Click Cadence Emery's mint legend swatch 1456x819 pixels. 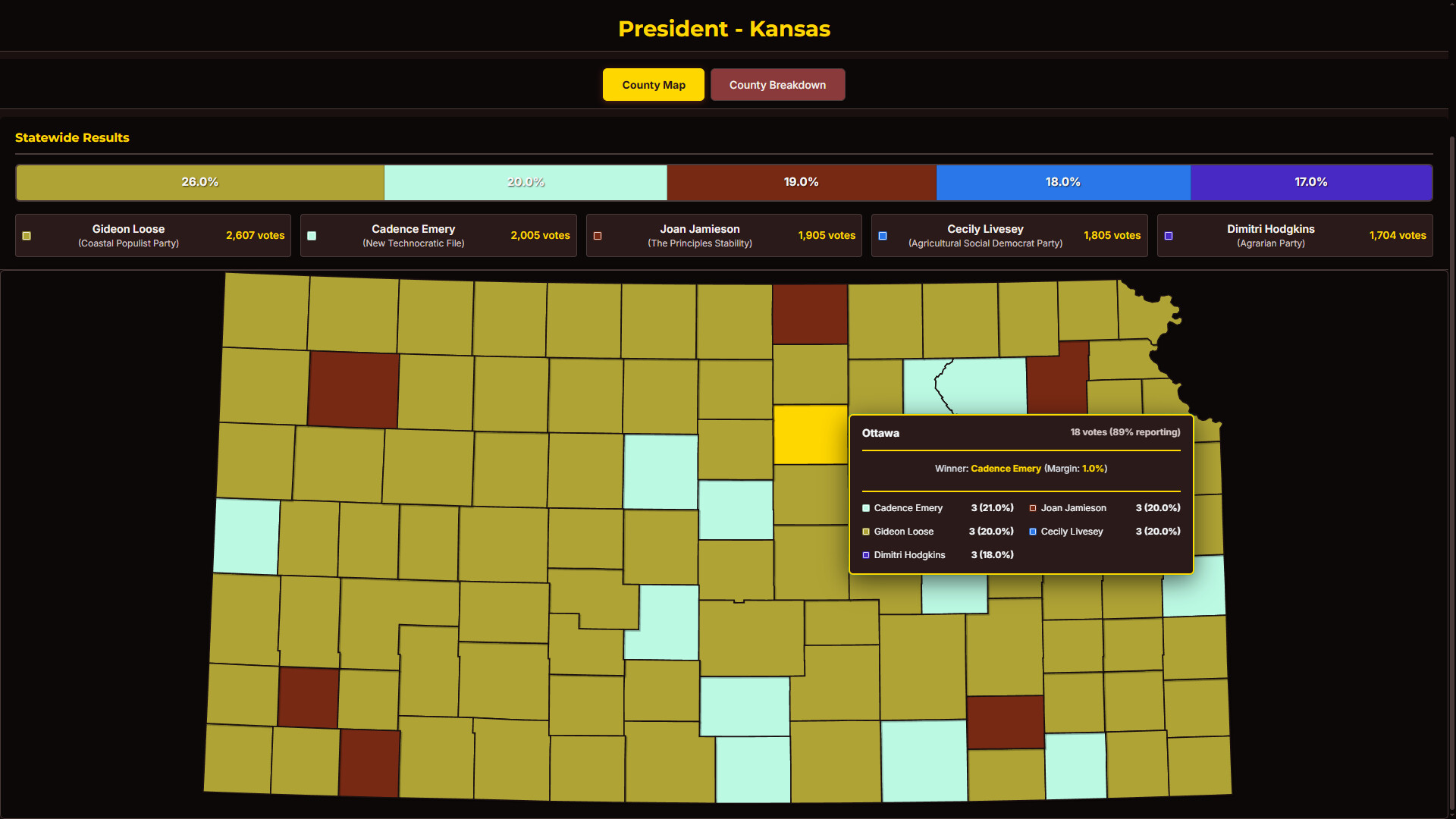coord(312,236)
